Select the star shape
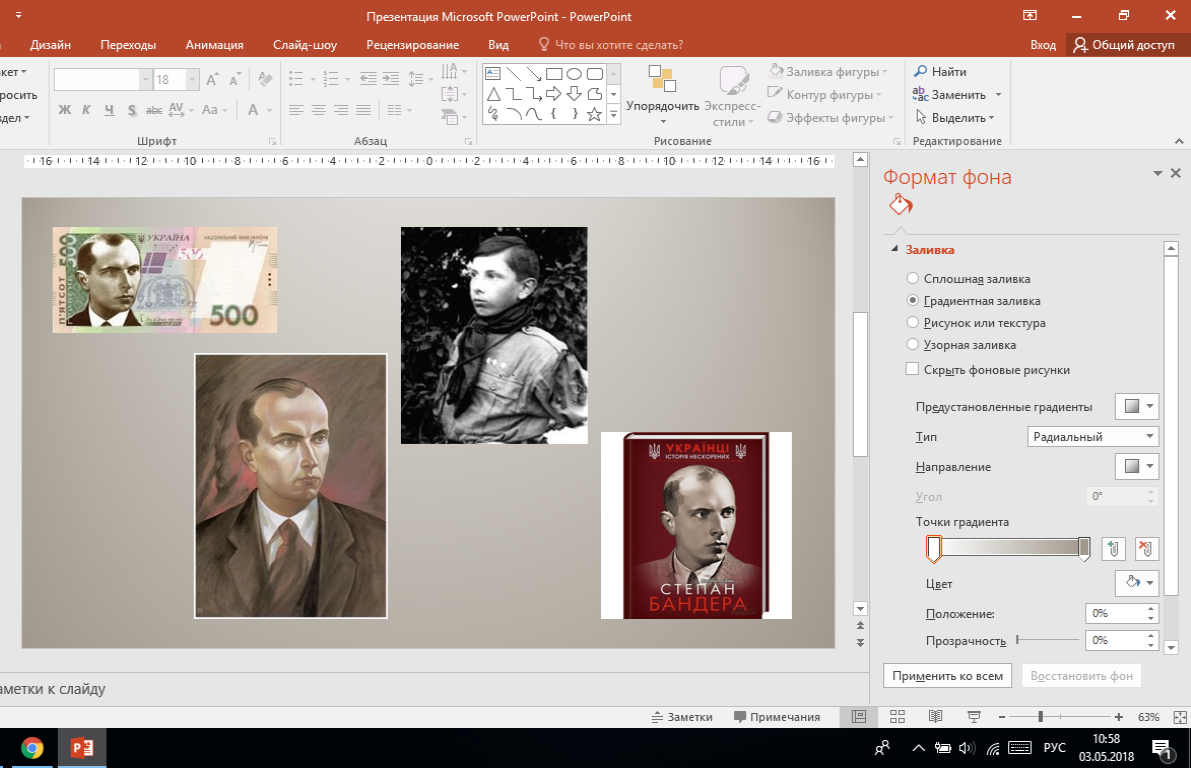This screenshot has height=769, width=1191. (x=594, y=114)
